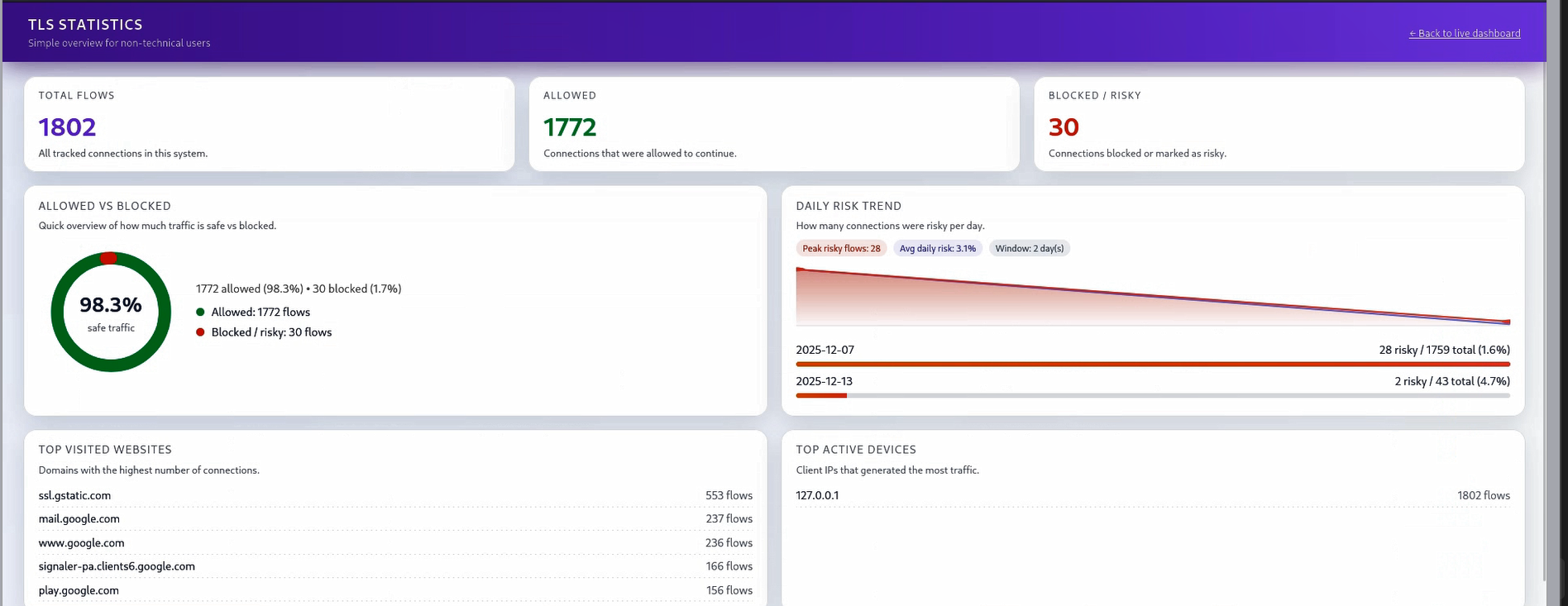Screen dimensions: 1568x606
Task: Open the Blocked / Risky 30 card
Action: click(x=1278, y=124)
